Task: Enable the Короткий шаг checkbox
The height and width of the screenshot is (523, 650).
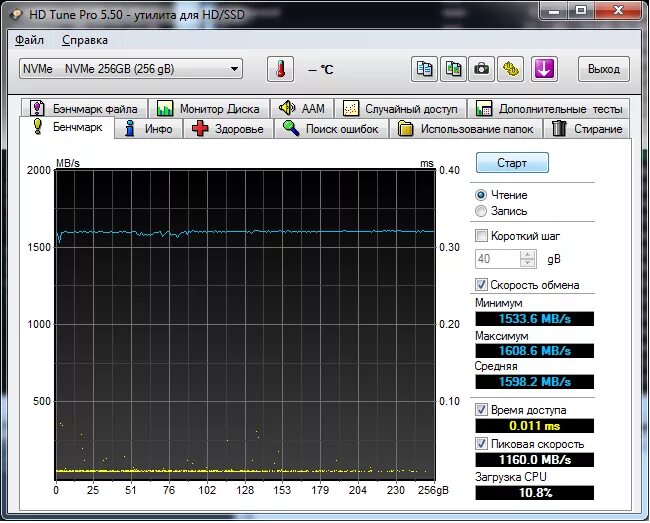Action: click(x=481, y=236)
